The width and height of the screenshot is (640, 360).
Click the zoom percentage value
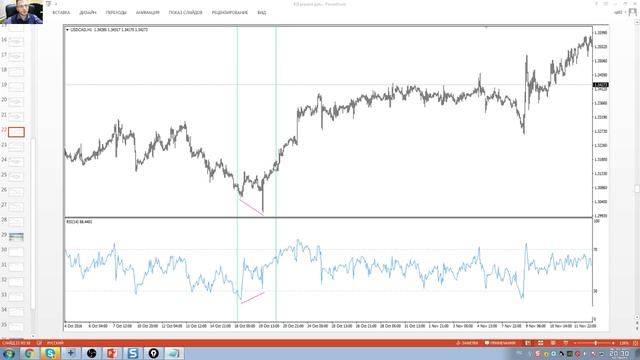point(624,343)
